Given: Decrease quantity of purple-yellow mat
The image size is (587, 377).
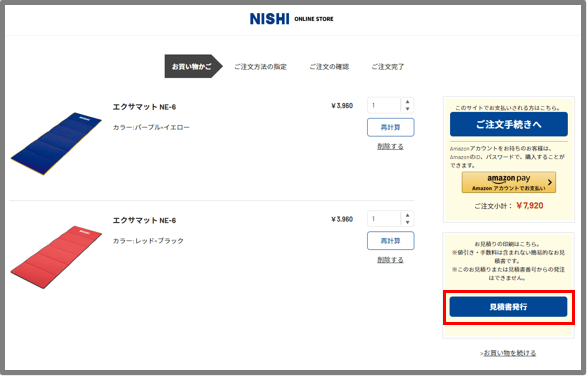Looking at the screenshot, I should coord(408,109).
